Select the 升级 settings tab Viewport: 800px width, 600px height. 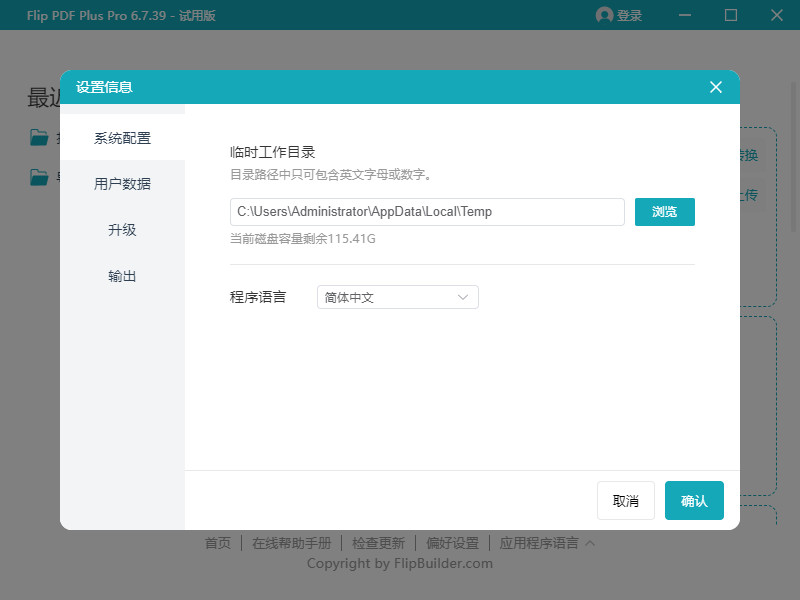click(122, 229)
